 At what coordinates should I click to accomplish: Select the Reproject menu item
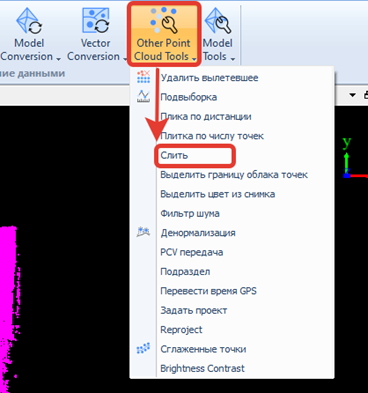(232, 330)
